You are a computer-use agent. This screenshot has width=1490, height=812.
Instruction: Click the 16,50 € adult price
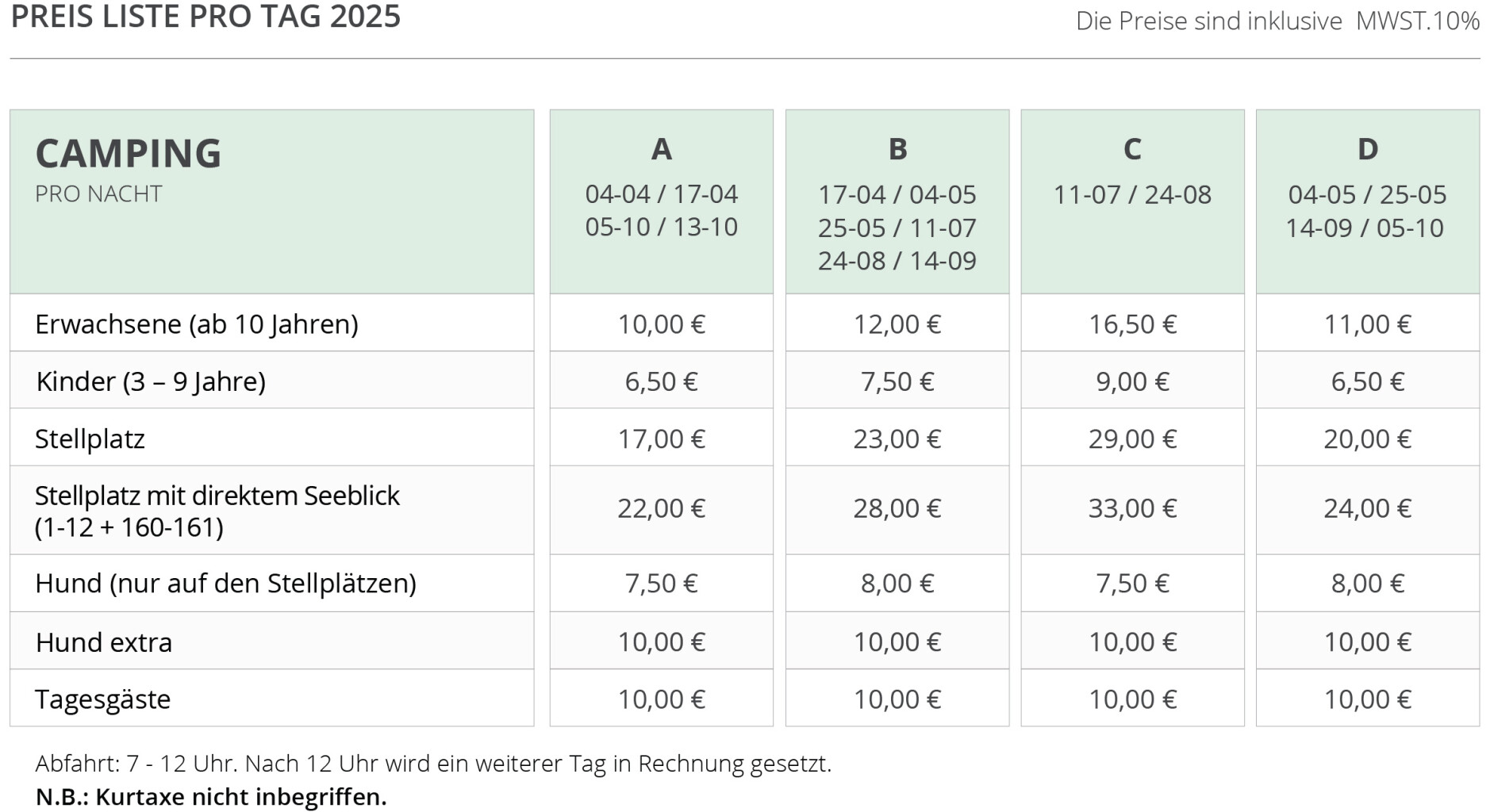click(x=1132, y=324)
